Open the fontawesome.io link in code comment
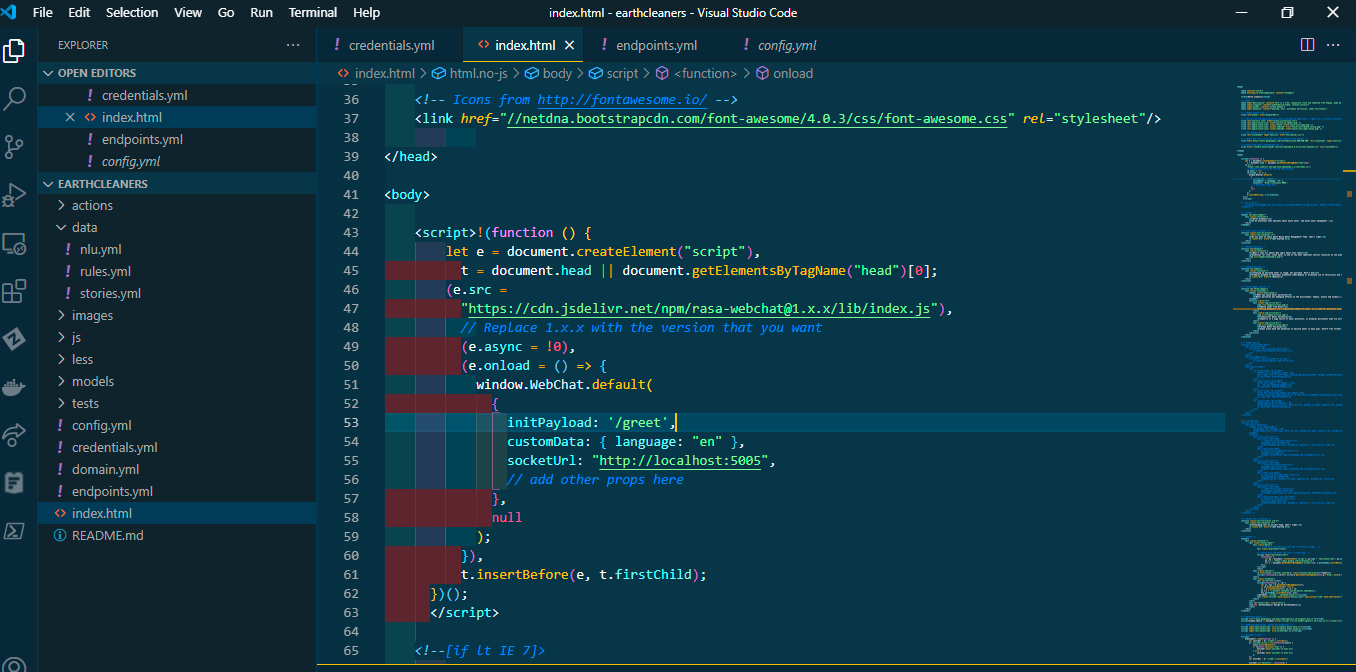This screenshot has height=672, width=1356. coord(622,99)
